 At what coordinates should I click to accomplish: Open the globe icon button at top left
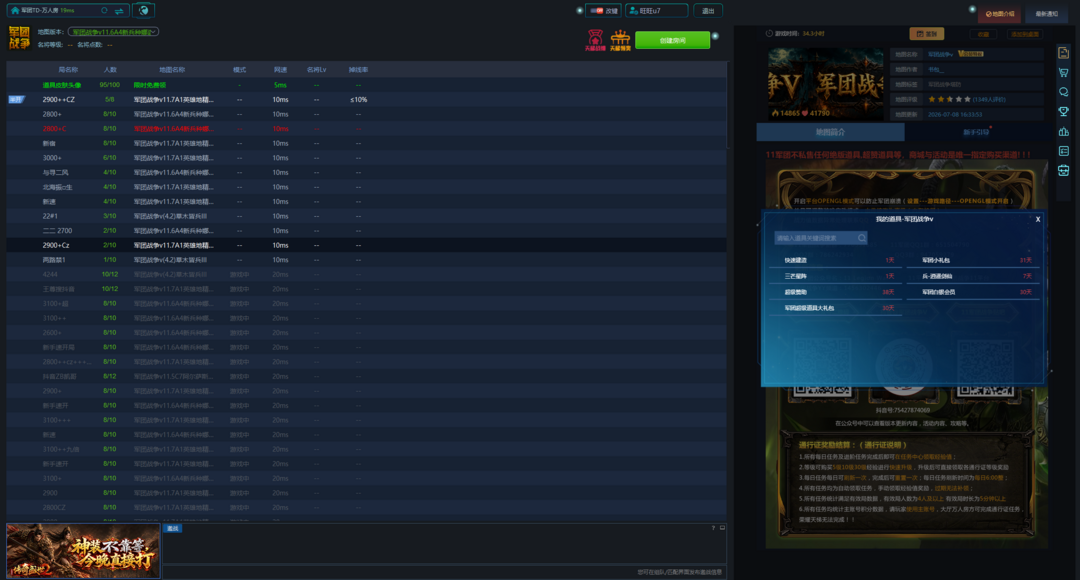(x=143, y=10)
